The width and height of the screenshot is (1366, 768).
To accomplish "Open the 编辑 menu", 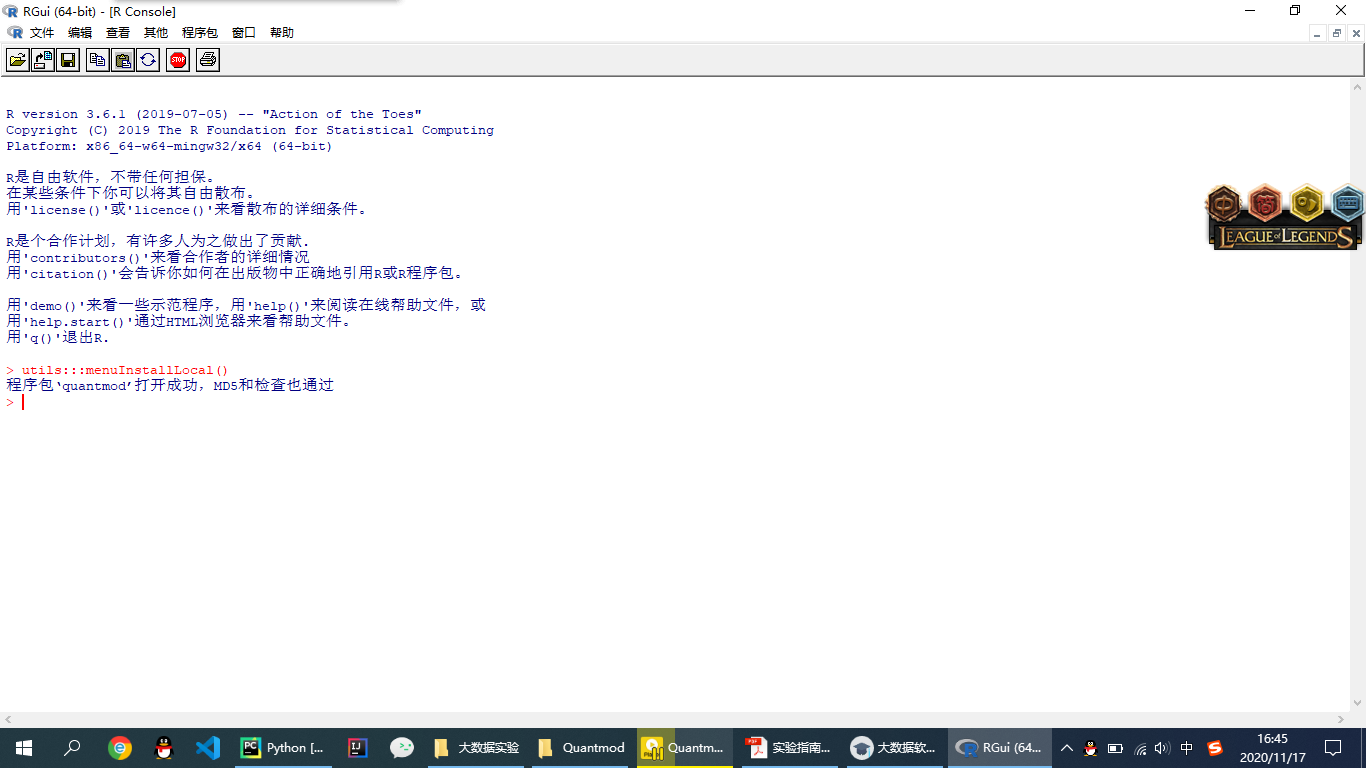I will click(80, 33).
